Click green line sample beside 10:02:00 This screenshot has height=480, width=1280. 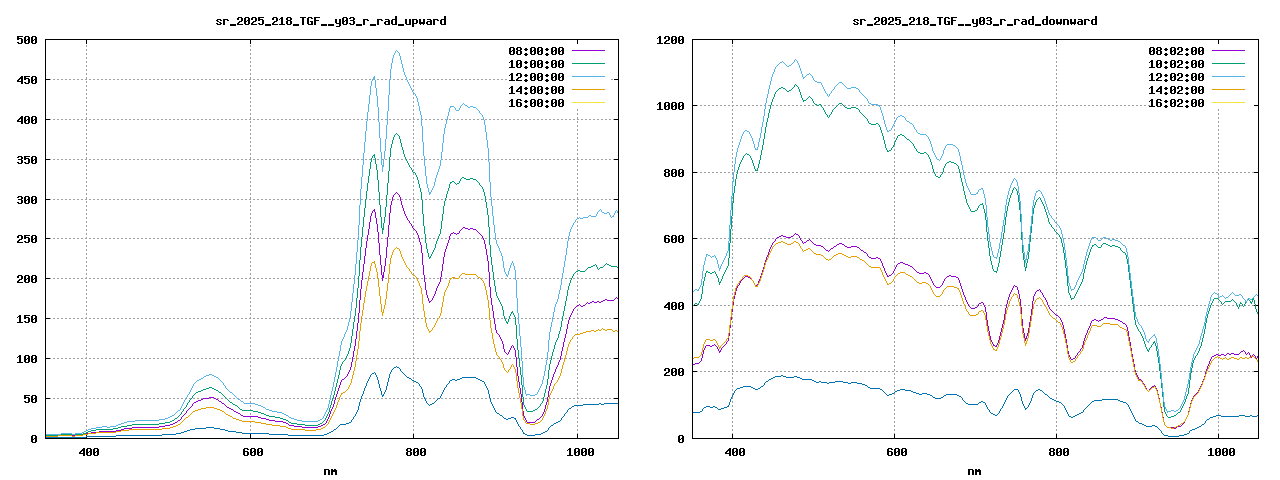[x=1228, y=63]
